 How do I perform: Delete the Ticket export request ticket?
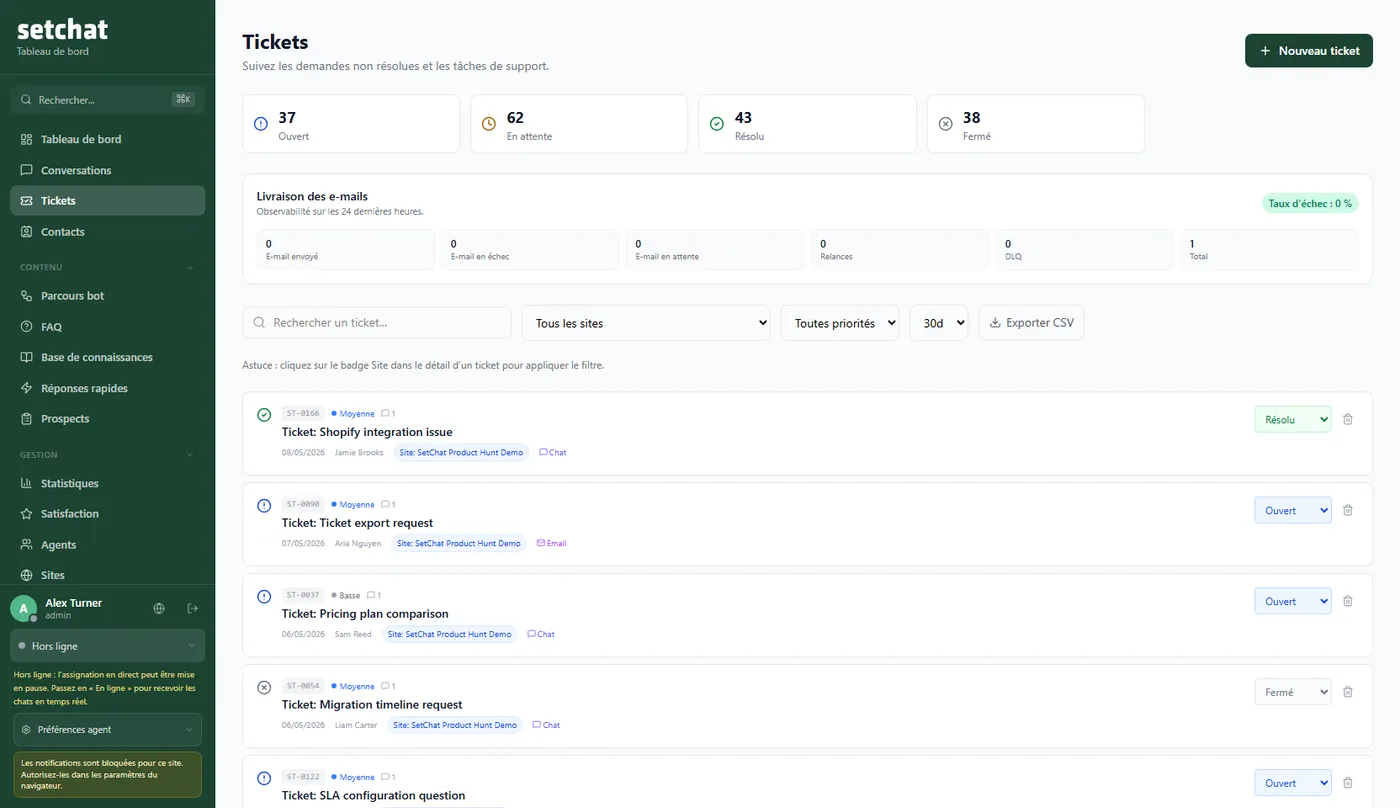(1347, 510)
